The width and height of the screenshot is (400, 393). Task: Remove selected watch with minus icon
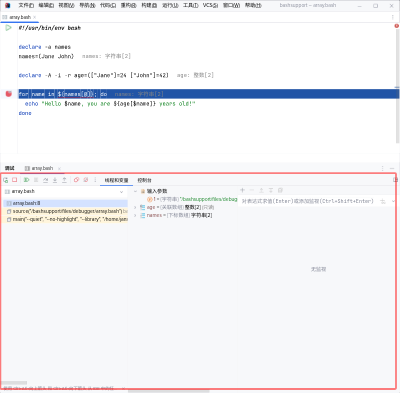pyautogui.click(x=252, y=190)
